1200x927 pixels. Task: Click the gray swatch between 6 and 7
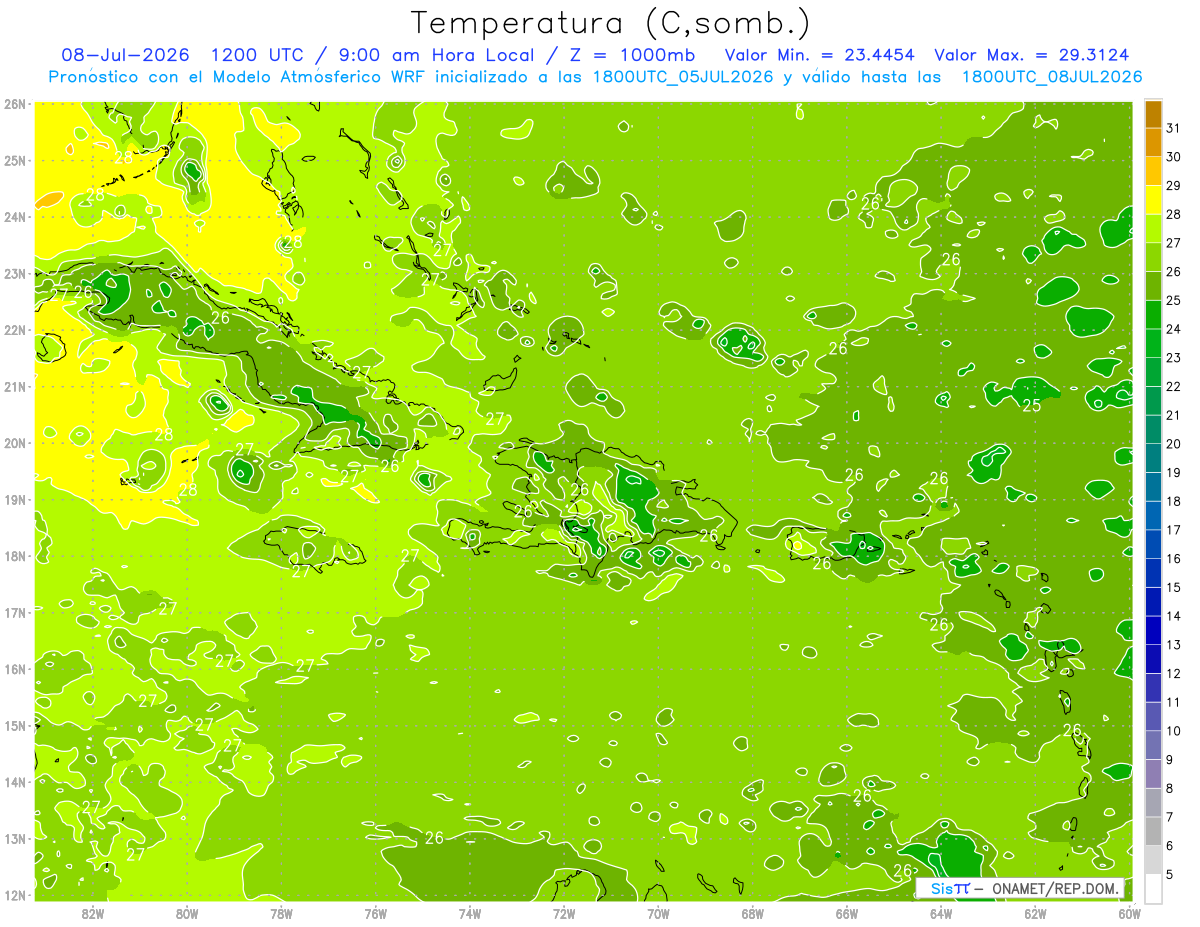click(1154, 831)
